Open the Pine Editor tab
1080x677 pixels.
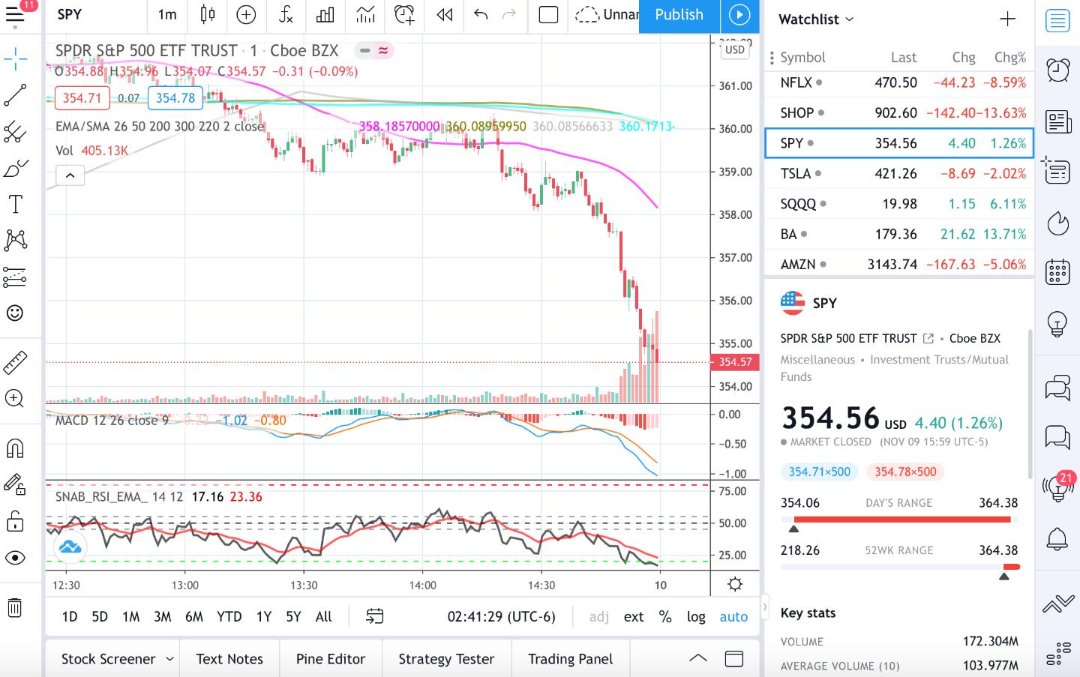pyautogui.click(x=330, y=659)
